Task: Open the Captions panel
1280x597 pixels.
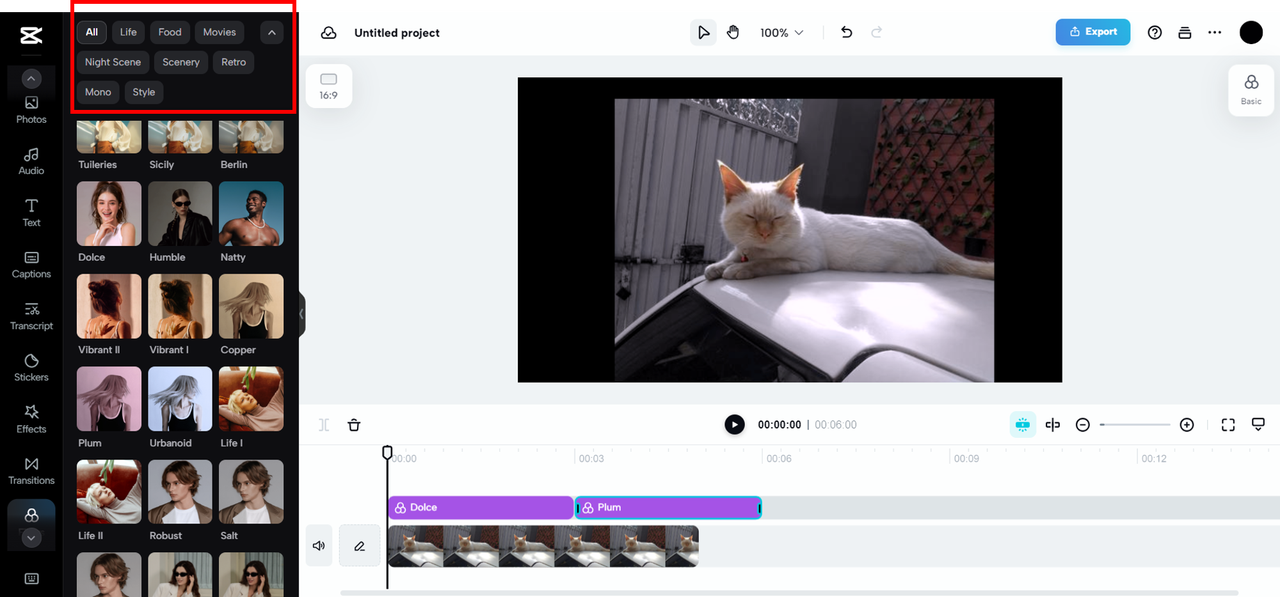Action: (x=31, y=265)
